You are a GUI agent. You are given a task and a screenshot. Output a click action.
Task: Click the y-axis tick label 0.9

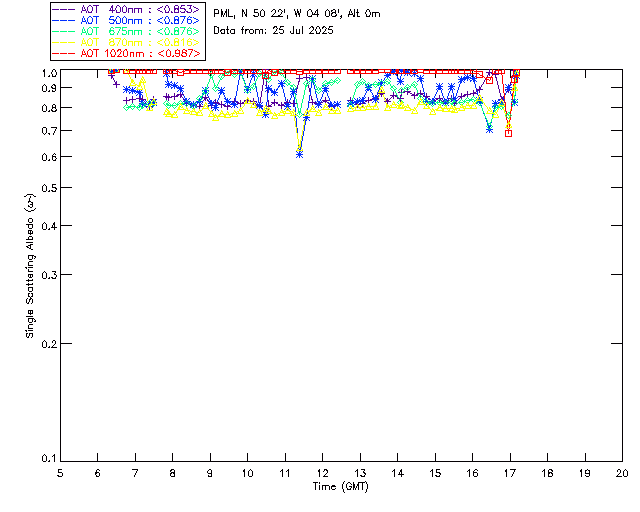coord(49,88)
